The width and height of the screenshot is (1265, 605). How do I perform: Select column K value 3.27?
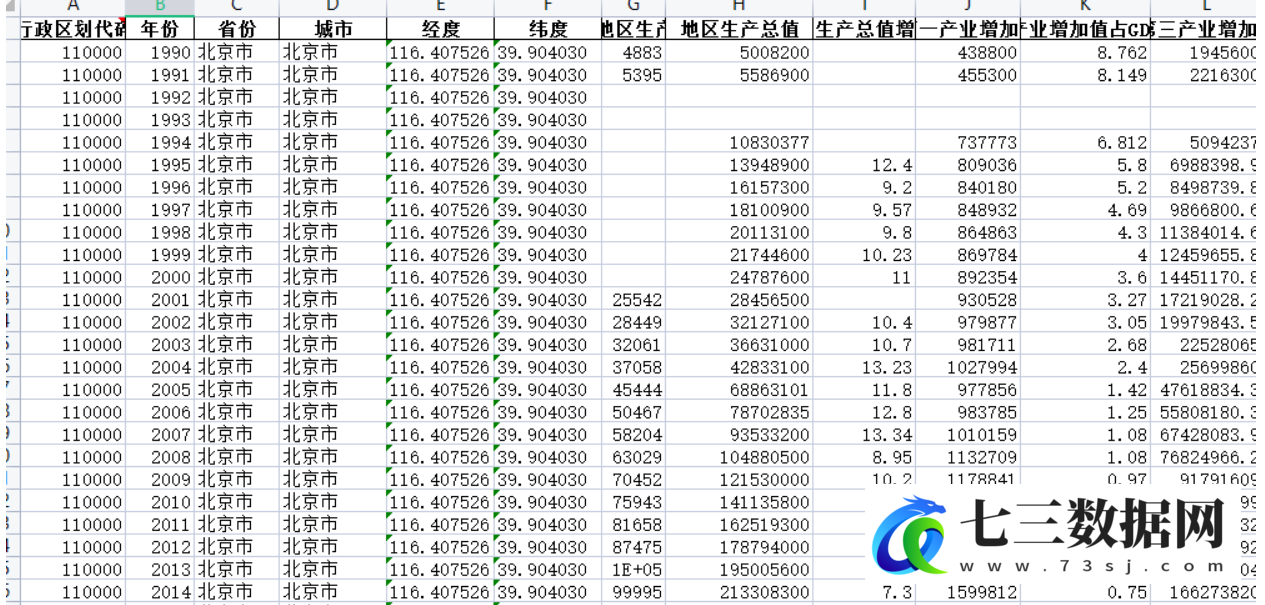(x=1085, y=300)
